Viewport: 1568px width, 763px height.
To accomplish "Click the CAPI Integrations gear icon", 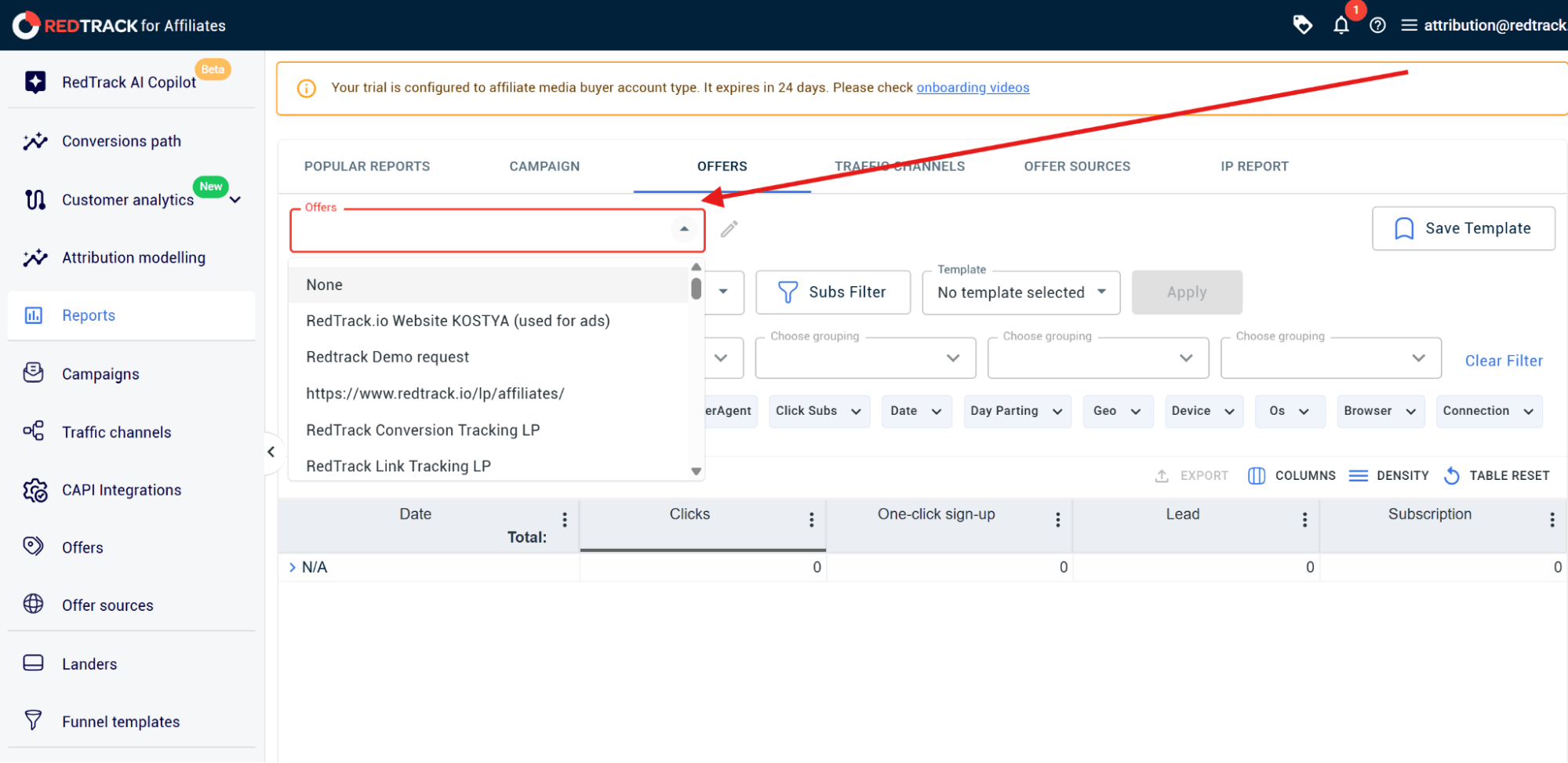I will [x=35, y=490].
